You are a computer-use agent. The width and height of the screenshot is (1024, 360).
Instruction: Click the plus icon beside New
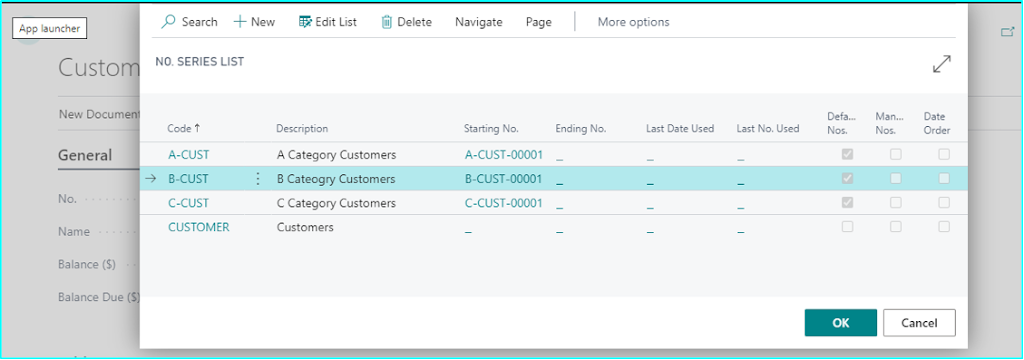[x=240, y=22]
